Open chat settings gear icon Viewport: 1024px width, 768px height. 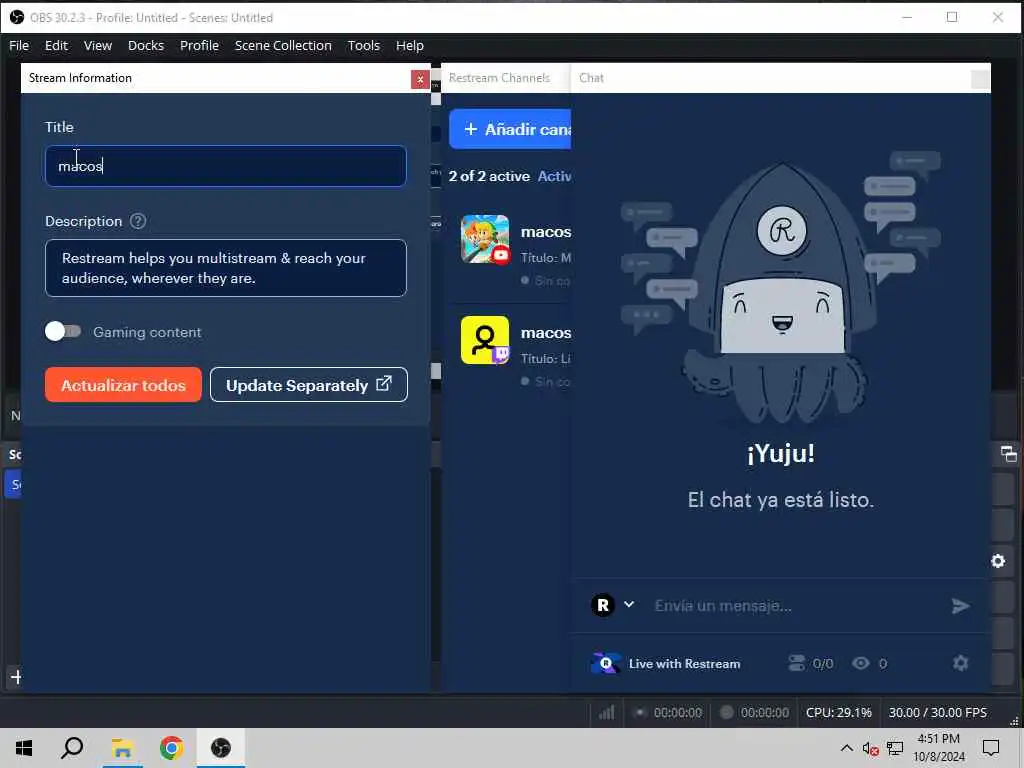pyautogui.click(x=960, y=664)
